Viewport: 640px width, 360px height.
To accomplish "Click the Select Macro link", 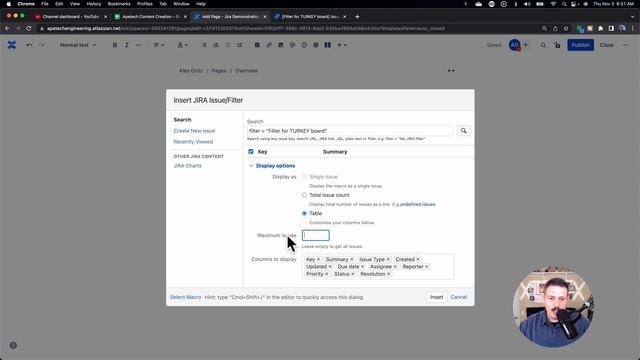I will [185, 297].
